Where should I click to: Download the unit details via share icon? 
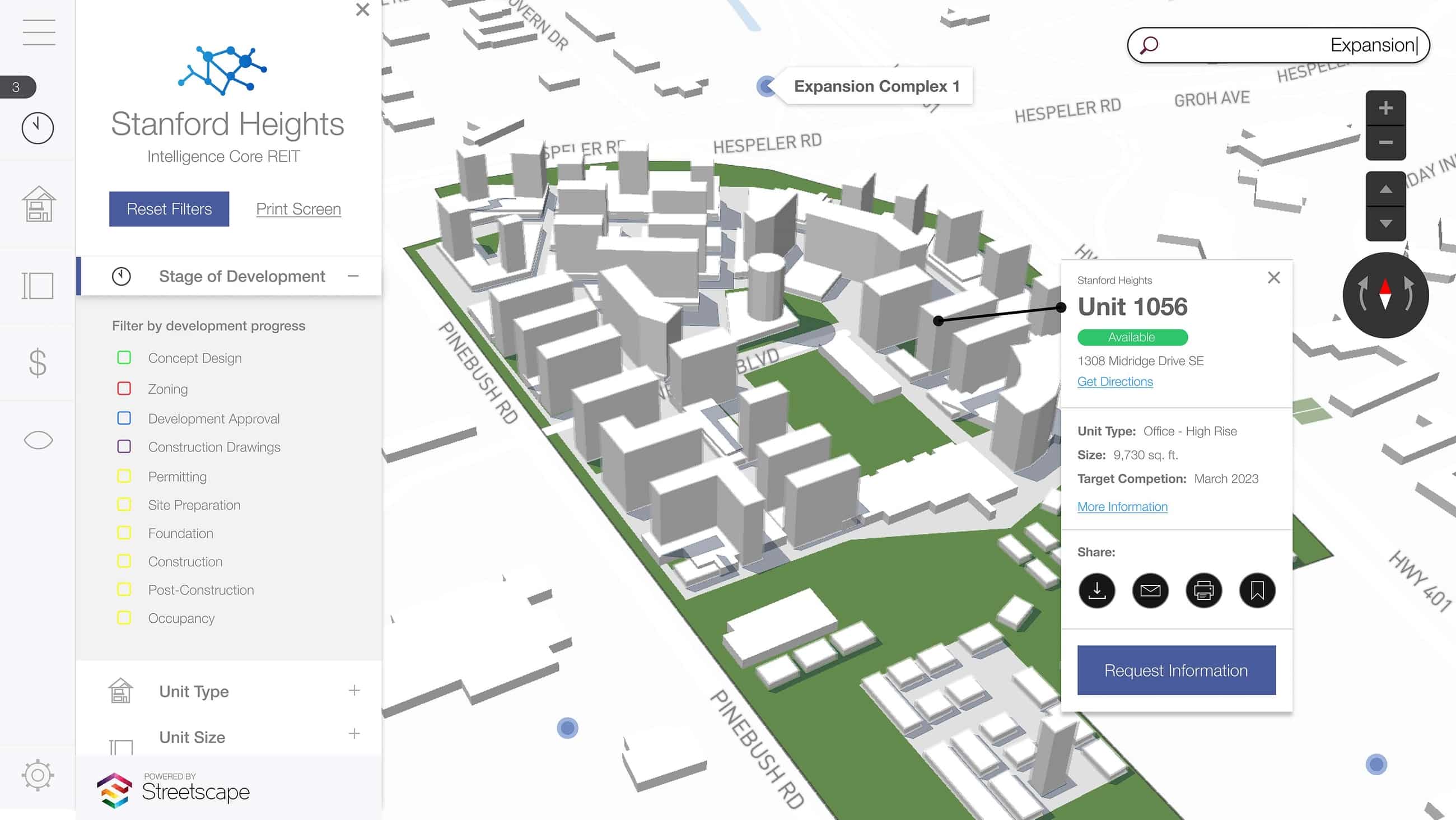pos(1096,590)
